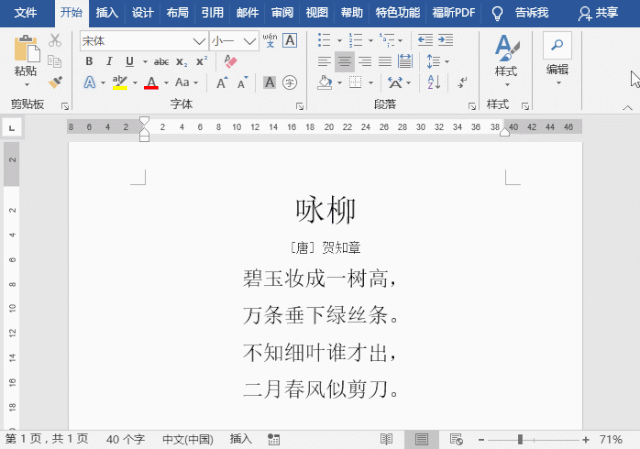Click the multilevel list icon
This screenshot has width=640, height=449.
387,40
